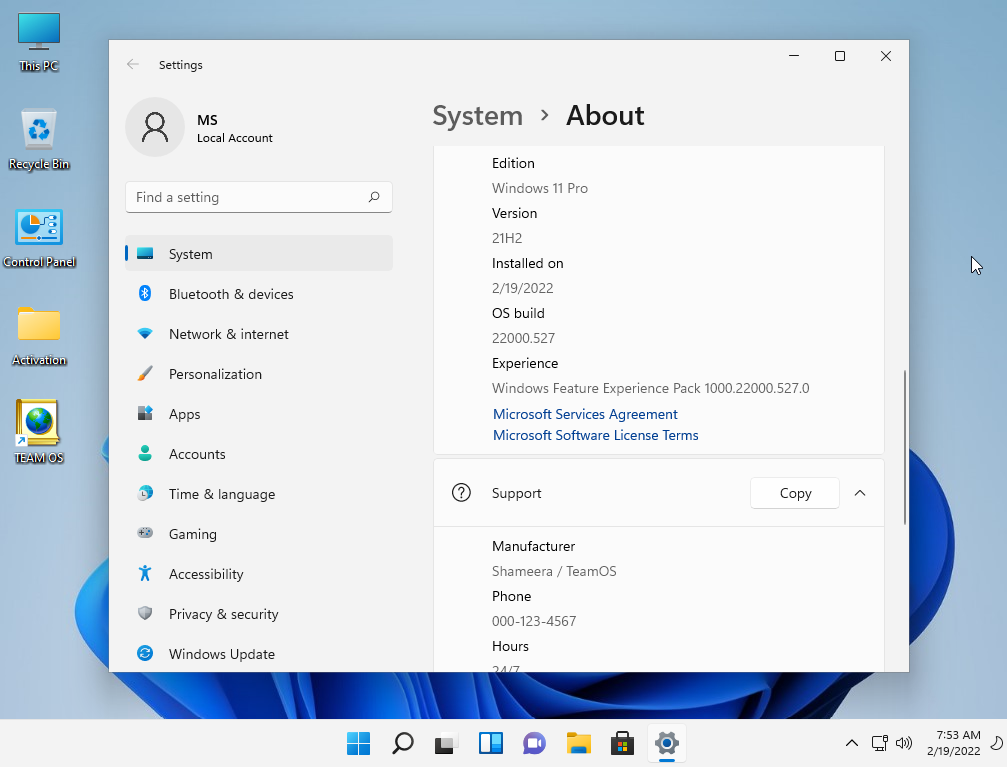Open Personalization settings
Viewport: 1007px width, 767px height.
tap(259, 374)
